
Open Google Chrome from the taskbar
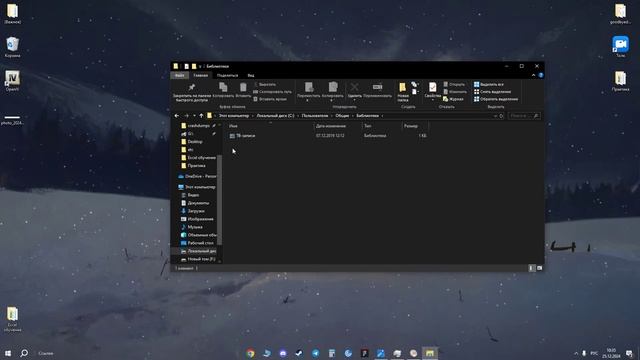[251, 353]
